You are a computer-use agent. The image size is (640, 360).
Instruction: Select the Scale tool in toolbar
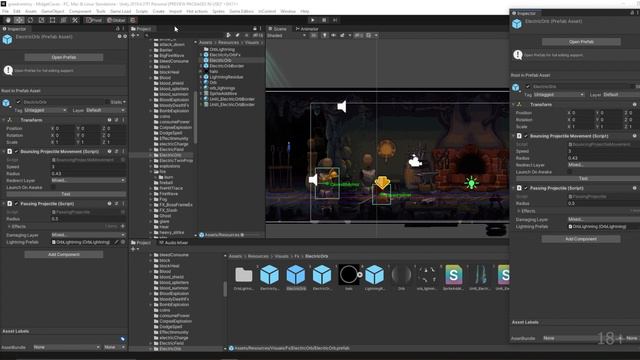point(41,20)
